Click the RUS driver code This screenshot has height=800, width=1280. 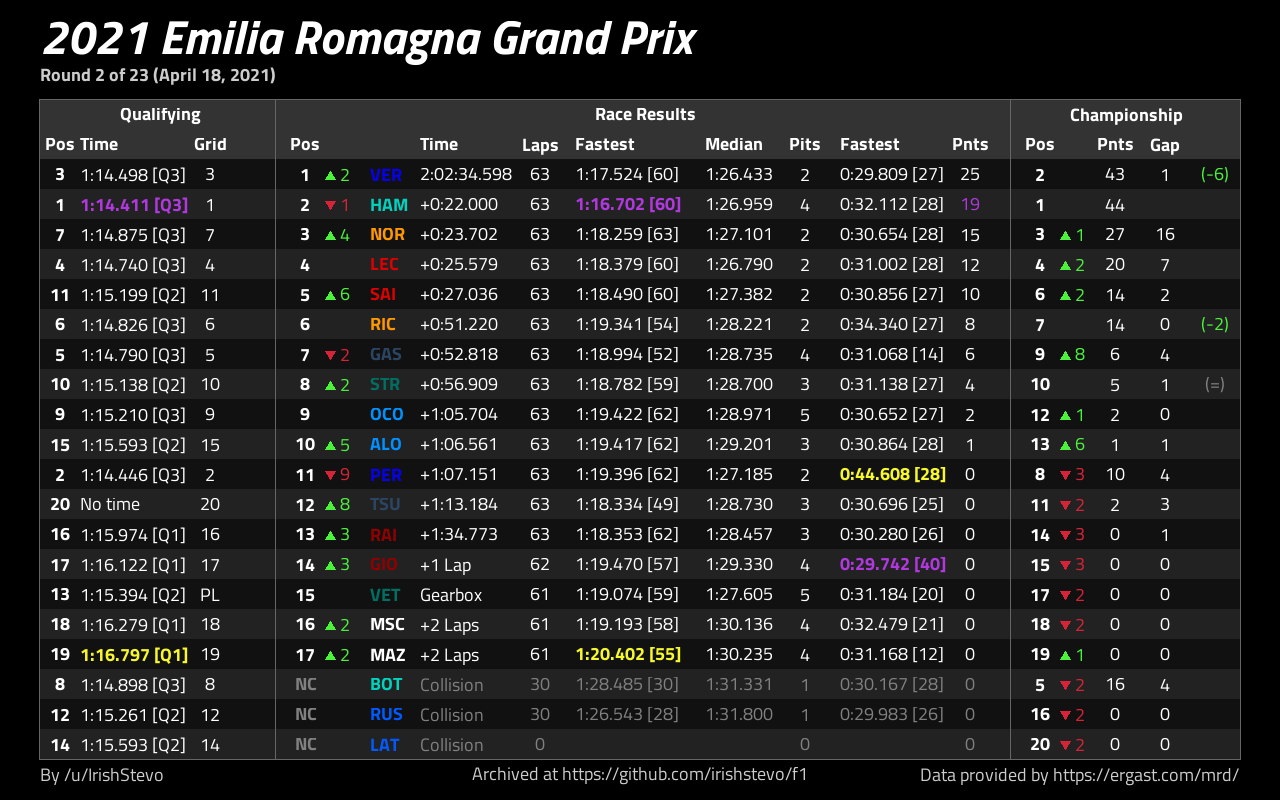(386, 715)
